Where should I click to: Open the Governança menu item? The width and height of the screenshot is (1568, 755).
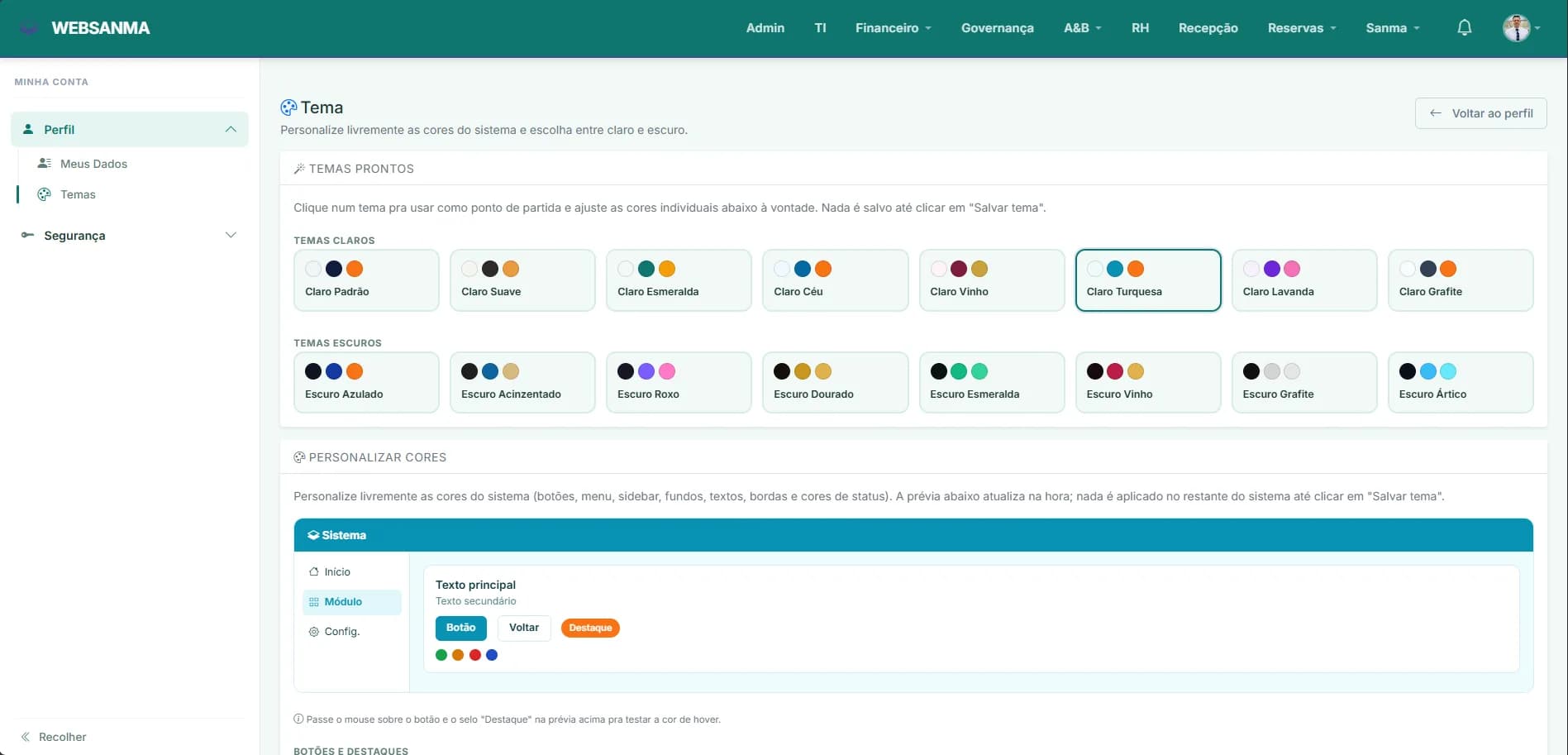pyautogui.click(x=997, y=28)
